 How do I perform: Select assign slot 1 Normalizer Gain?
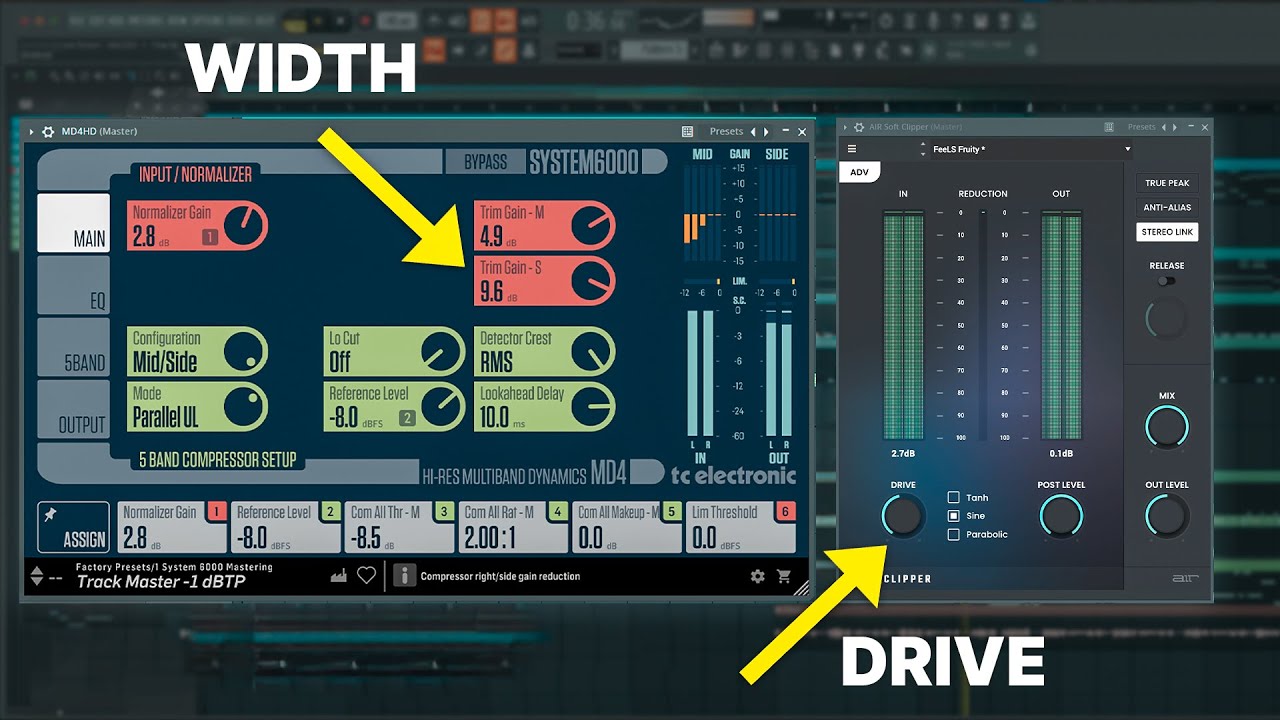click(173, 527)
